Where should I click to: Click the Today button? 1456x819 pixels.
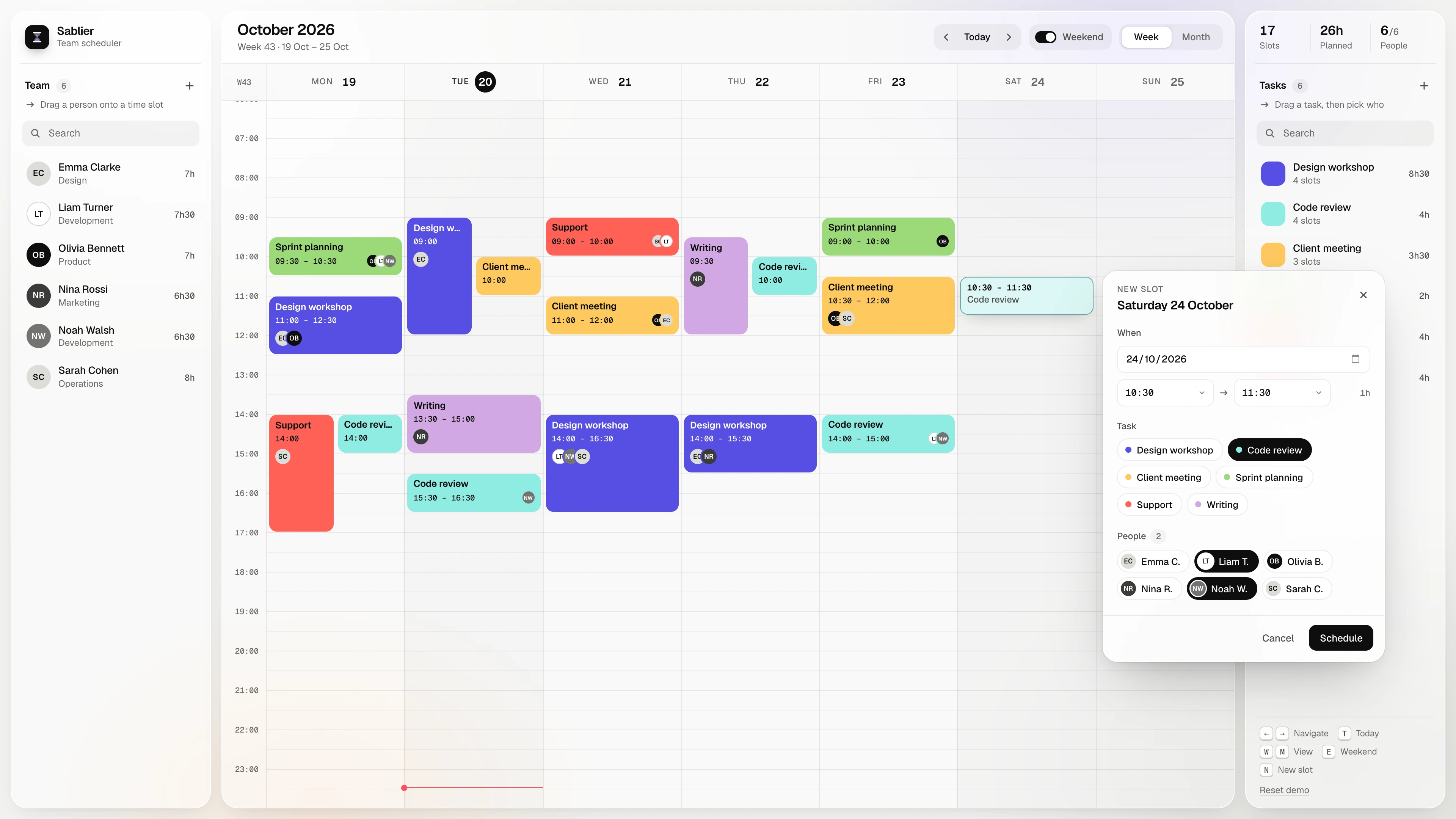977,37
